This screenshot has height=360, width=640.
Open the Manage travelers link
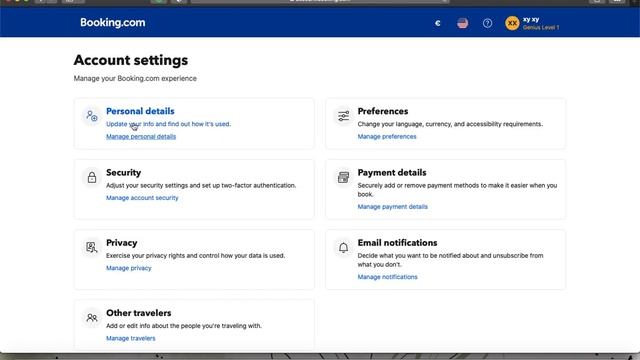[131, 338]
